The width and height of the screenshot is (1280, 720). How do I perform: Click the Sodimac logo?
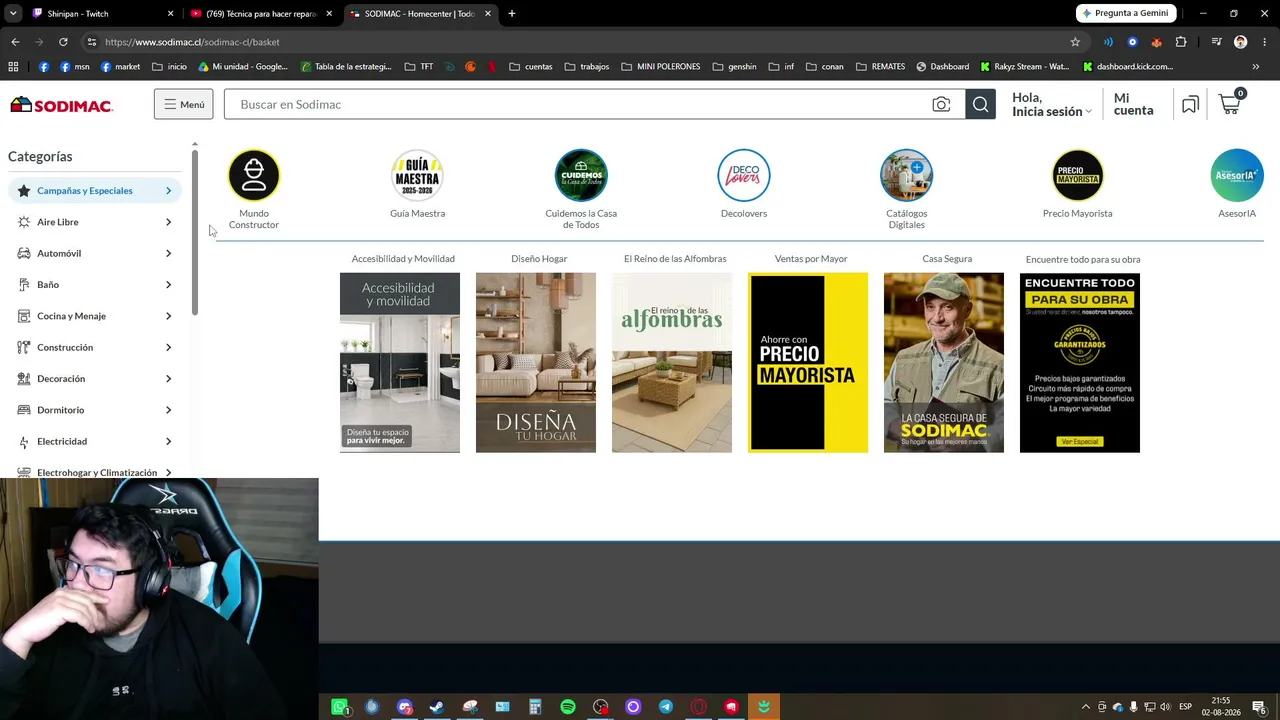coord(61,105)
